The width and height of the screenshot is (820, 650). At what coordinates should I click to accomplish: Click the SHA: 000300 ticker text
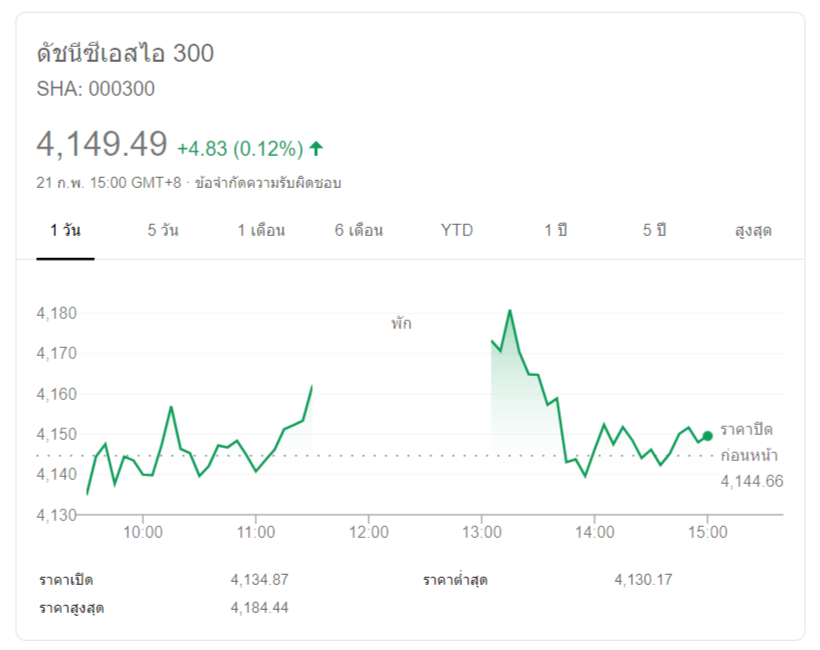click(x=96, y=88)
